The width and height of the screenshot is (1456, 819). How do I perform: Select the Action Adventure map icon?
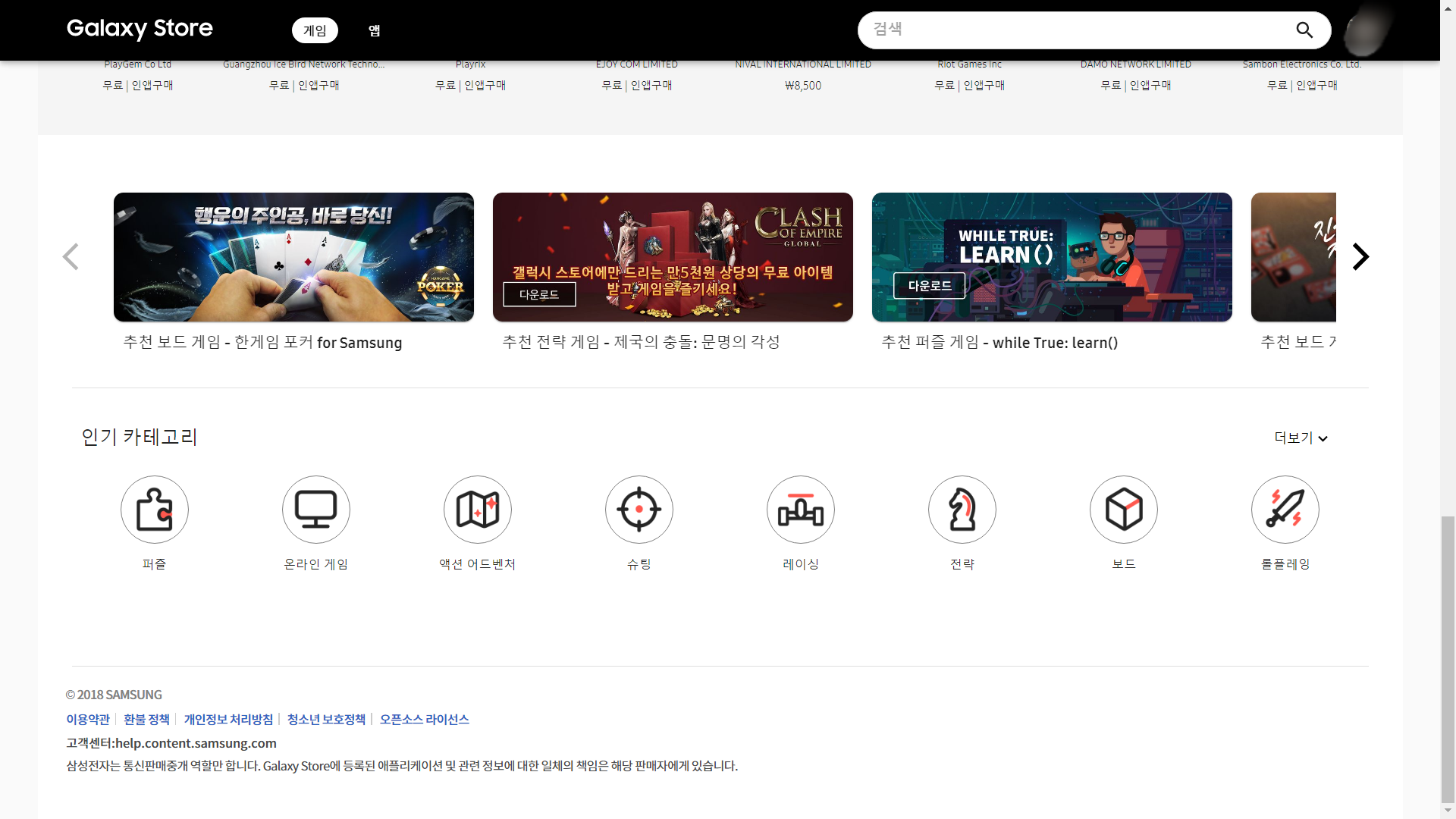(x=478, y=510)
